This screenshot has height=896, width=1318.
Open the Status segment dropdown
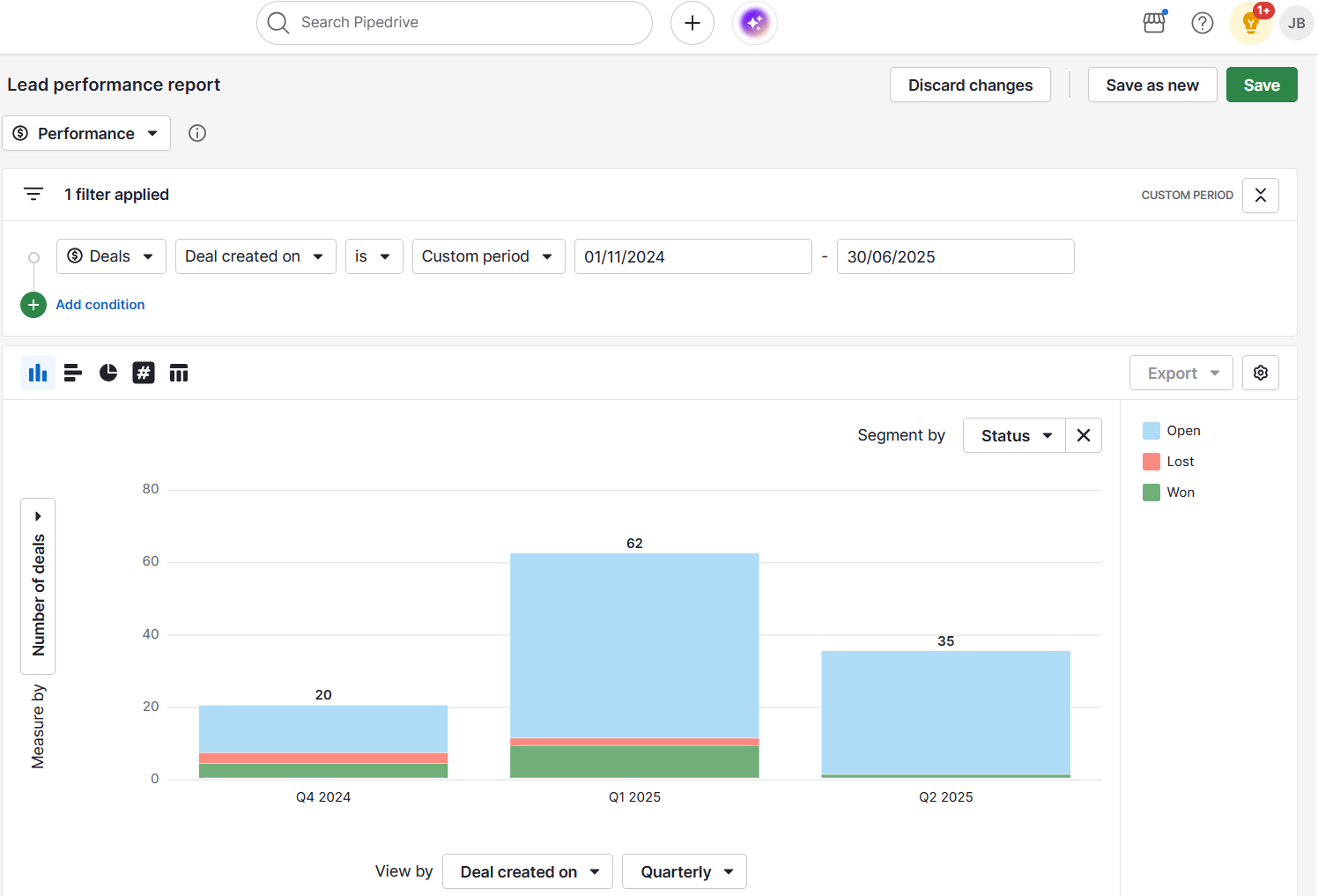(1013, 435)
